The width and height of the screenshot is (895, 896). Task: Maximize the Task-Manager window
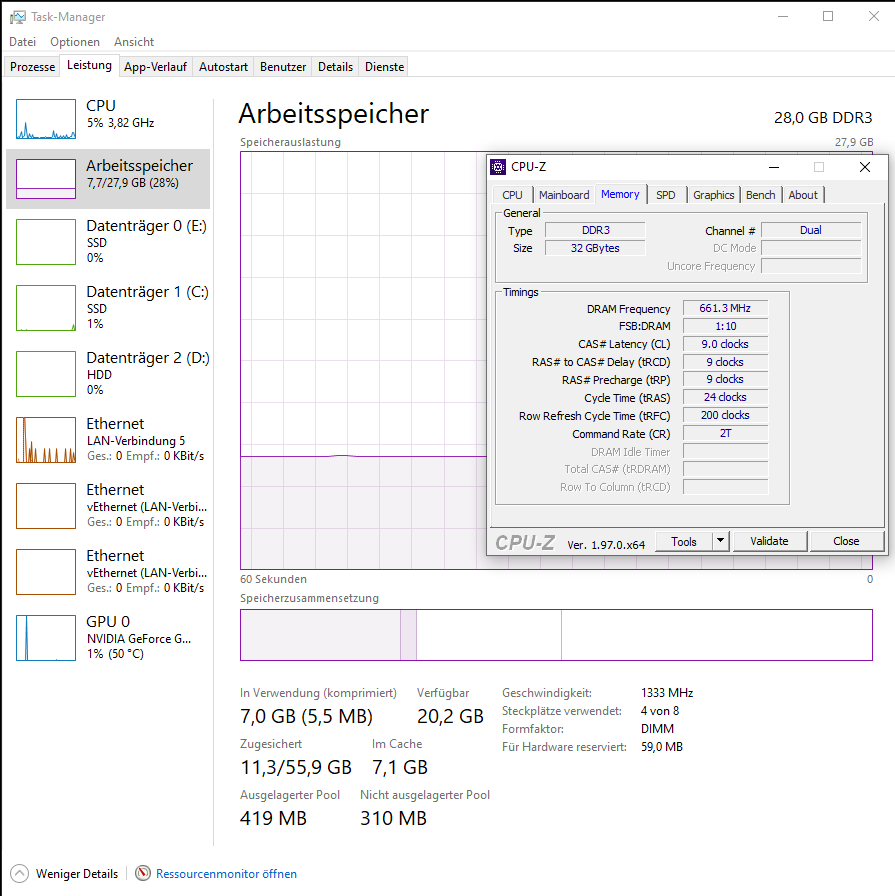(828, 17)
